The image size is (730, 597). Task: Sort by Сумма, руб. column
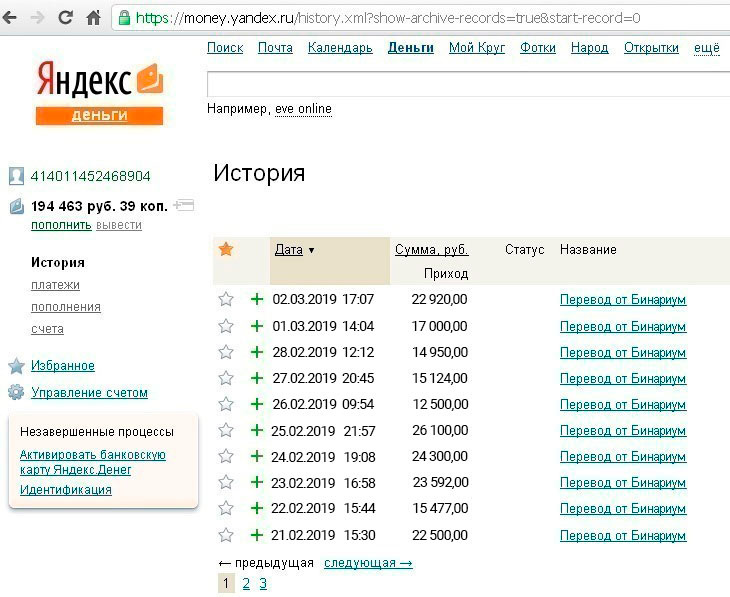[x=432, y=250]
